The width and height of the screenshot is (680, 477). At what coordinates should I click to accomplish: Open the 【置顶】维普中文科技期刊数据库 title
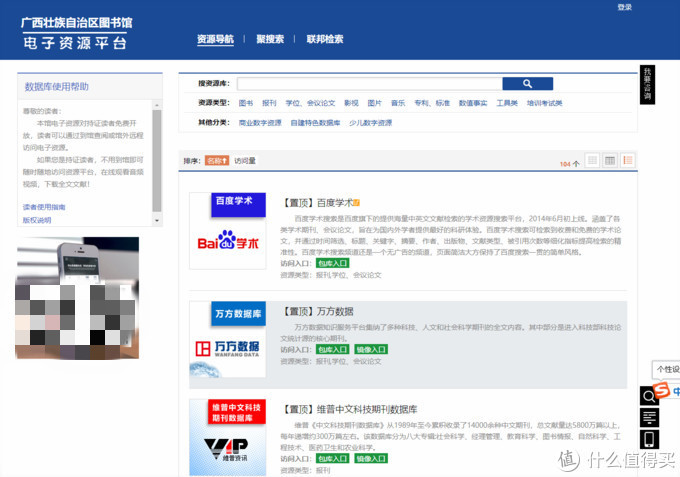(350, 409)
